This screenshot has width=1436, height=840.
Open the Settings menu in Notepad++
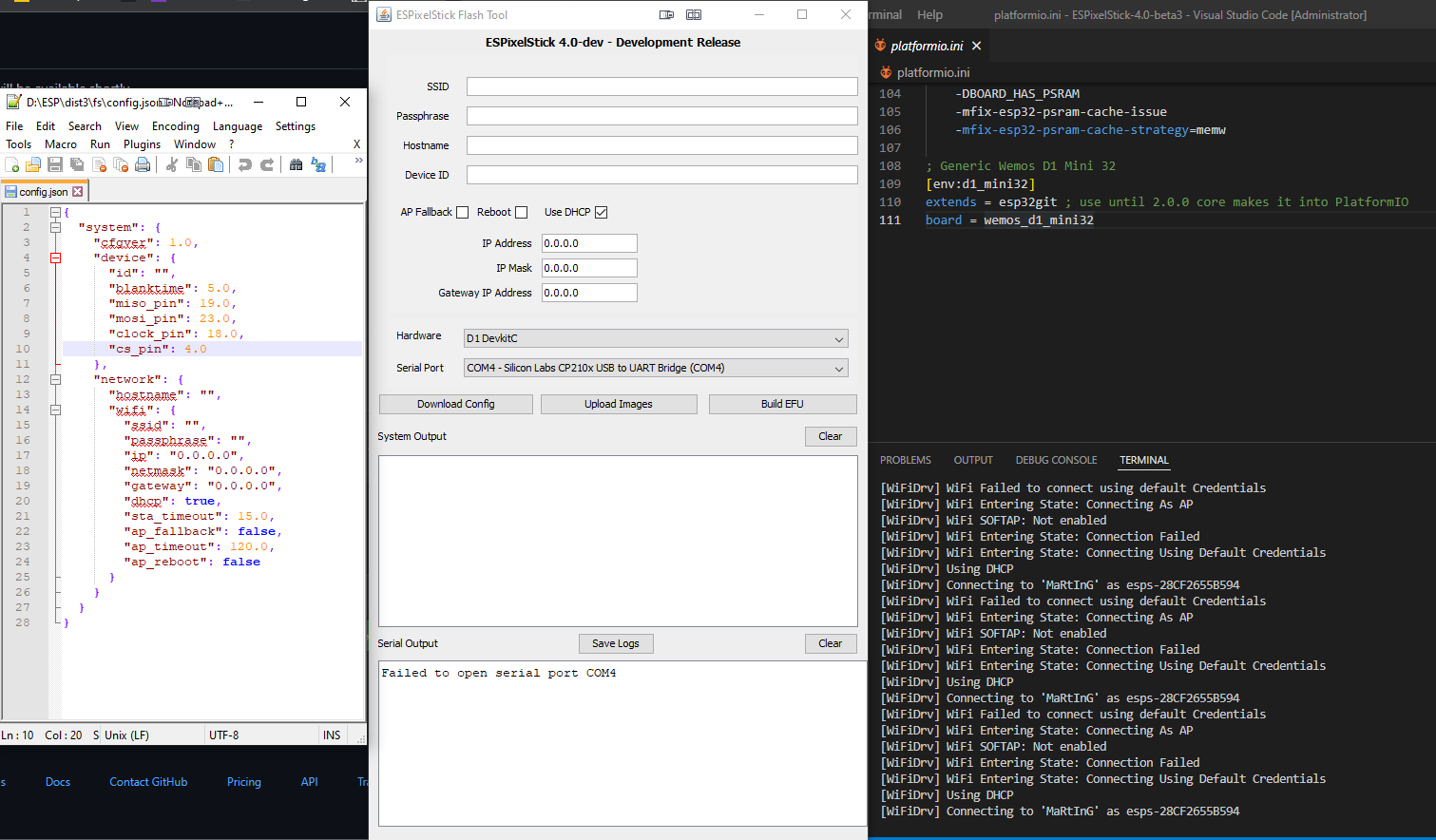coord(296,126)
